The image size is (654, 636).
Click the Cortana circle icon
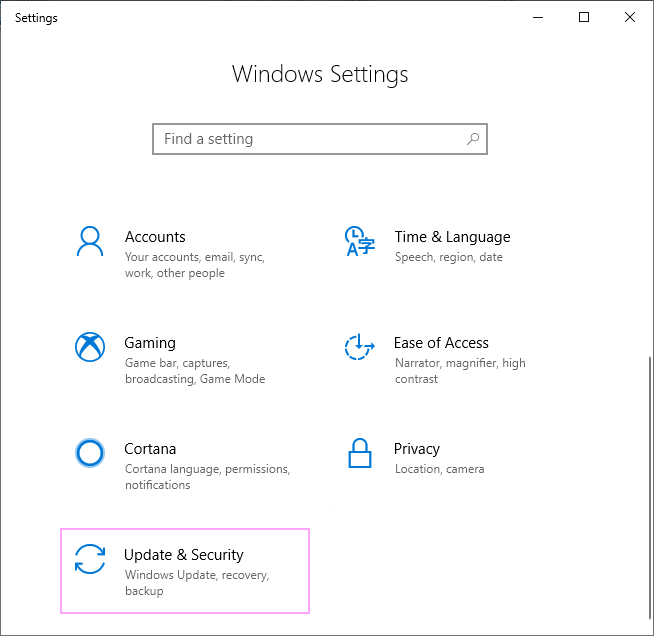(x=90, y=453)
